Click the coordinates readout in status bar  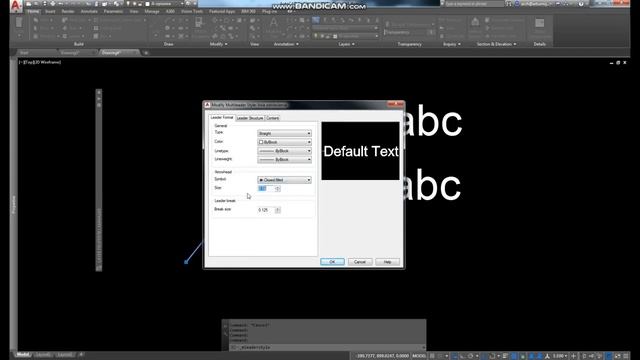tap(382, 356)
